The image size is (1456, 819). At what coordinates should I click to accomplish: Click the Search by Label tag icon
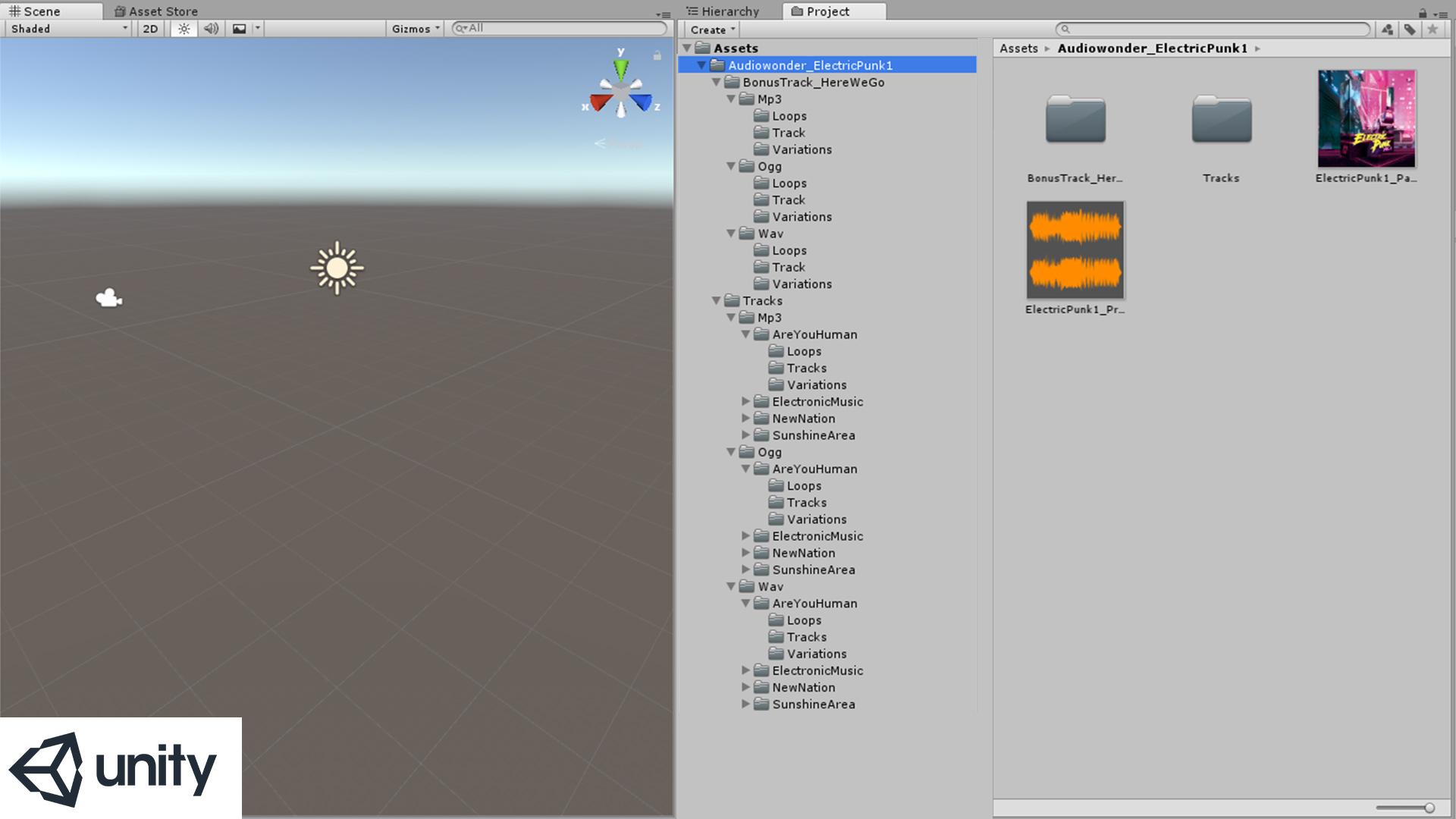click(x=1410, y=29)
